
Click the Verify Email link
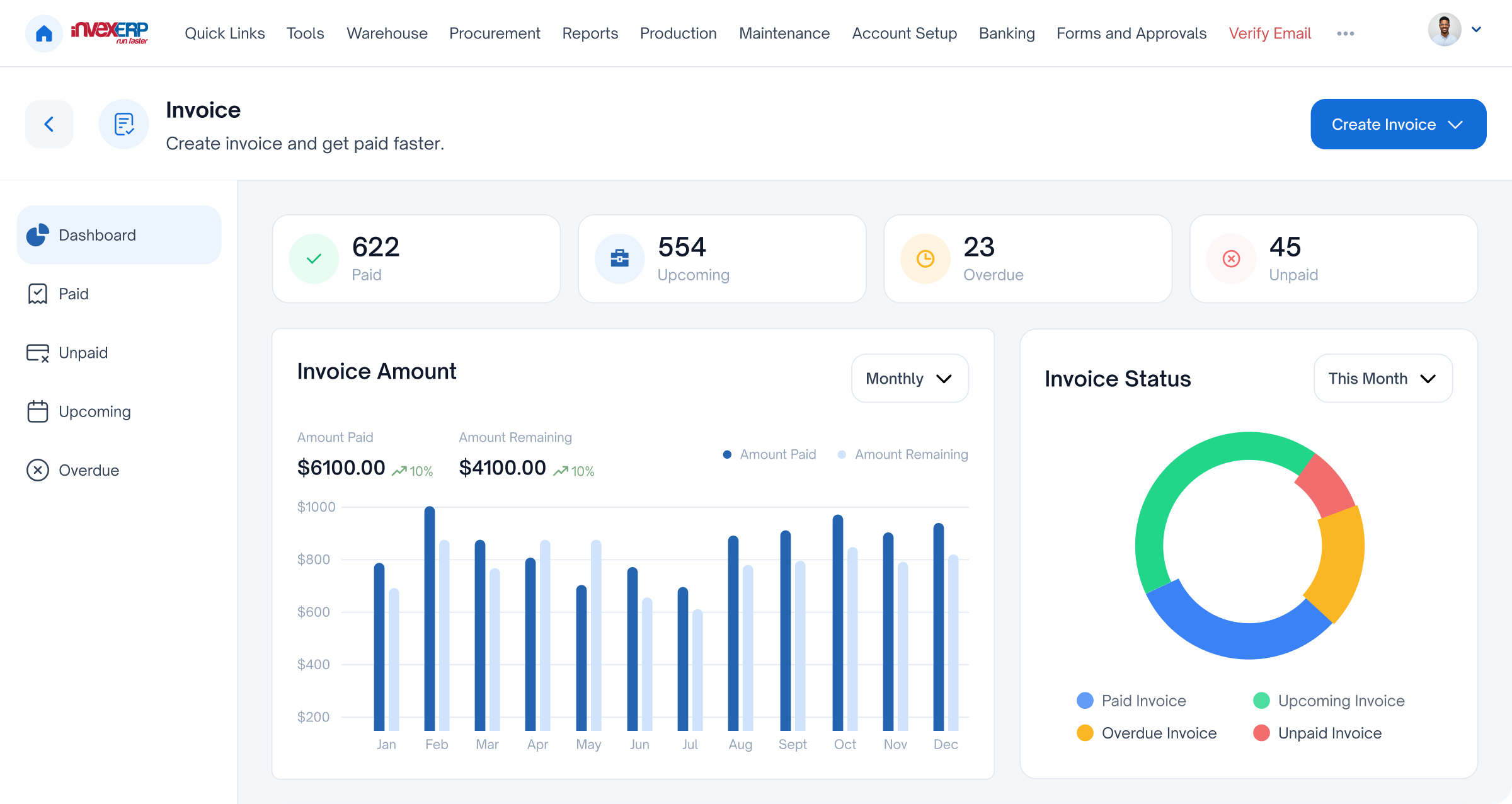[x=1269, y=33]
